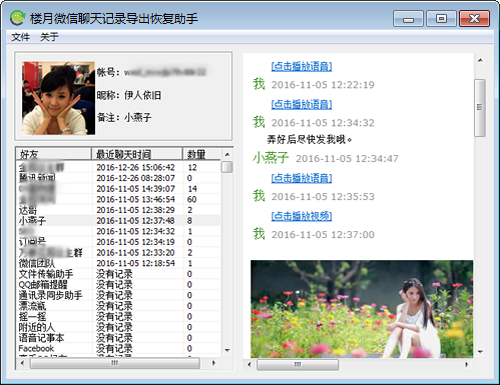
Task: Click the app logo in the title bar
Action: pos(17,18)
